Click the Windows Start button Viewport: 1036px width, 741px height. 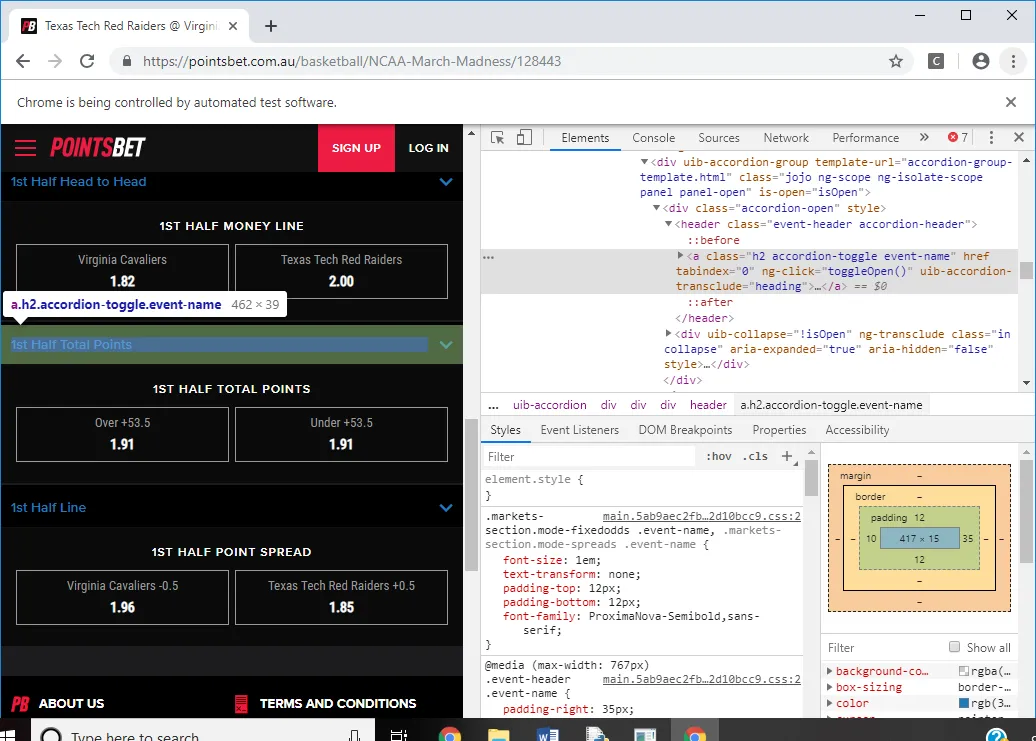click(x=9, y=734)
